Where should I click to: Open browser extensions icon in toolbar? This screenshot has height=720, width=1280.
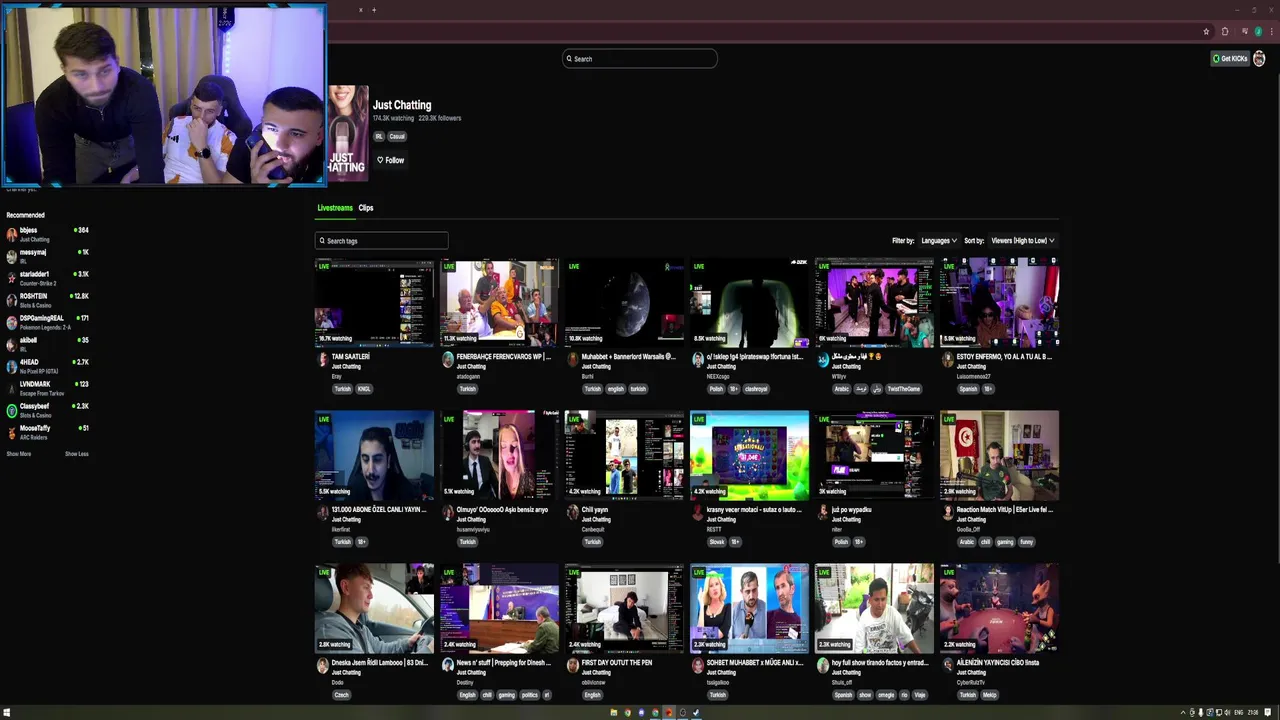coord(1225,31)
